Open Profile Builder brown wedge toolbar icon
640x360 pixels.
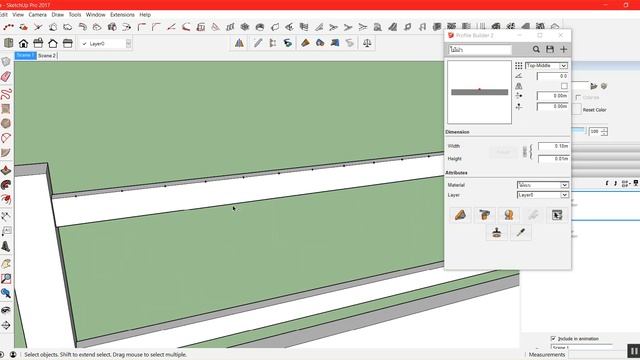pos(305,43)
